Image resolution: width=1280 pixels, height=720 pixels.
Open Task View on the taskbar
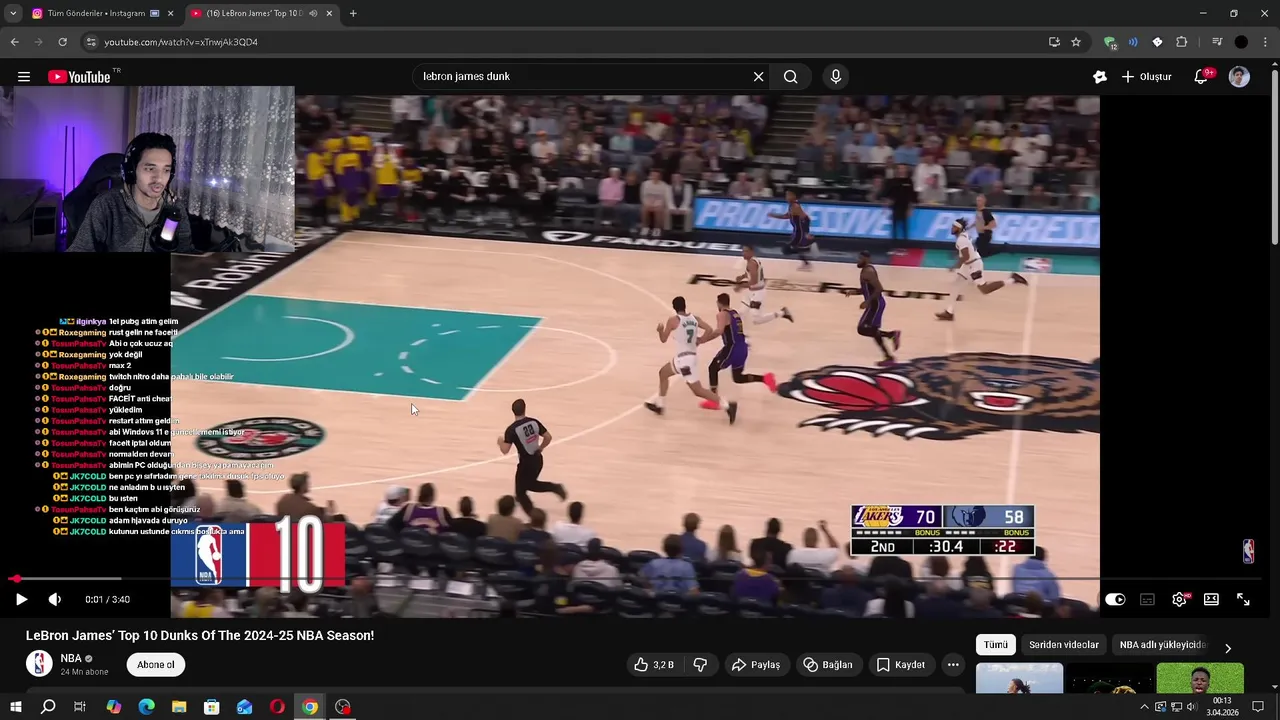click(x=79, y=707)
